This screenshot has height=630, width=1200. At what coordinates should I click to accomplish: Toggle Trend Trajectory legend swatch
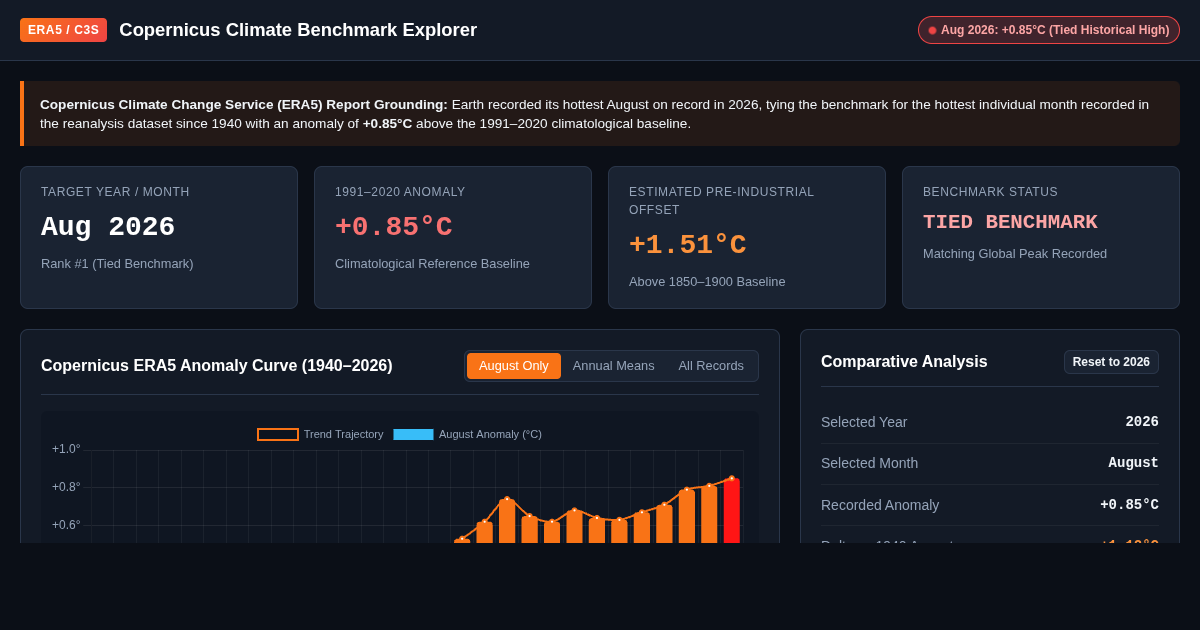coord(278,434)
